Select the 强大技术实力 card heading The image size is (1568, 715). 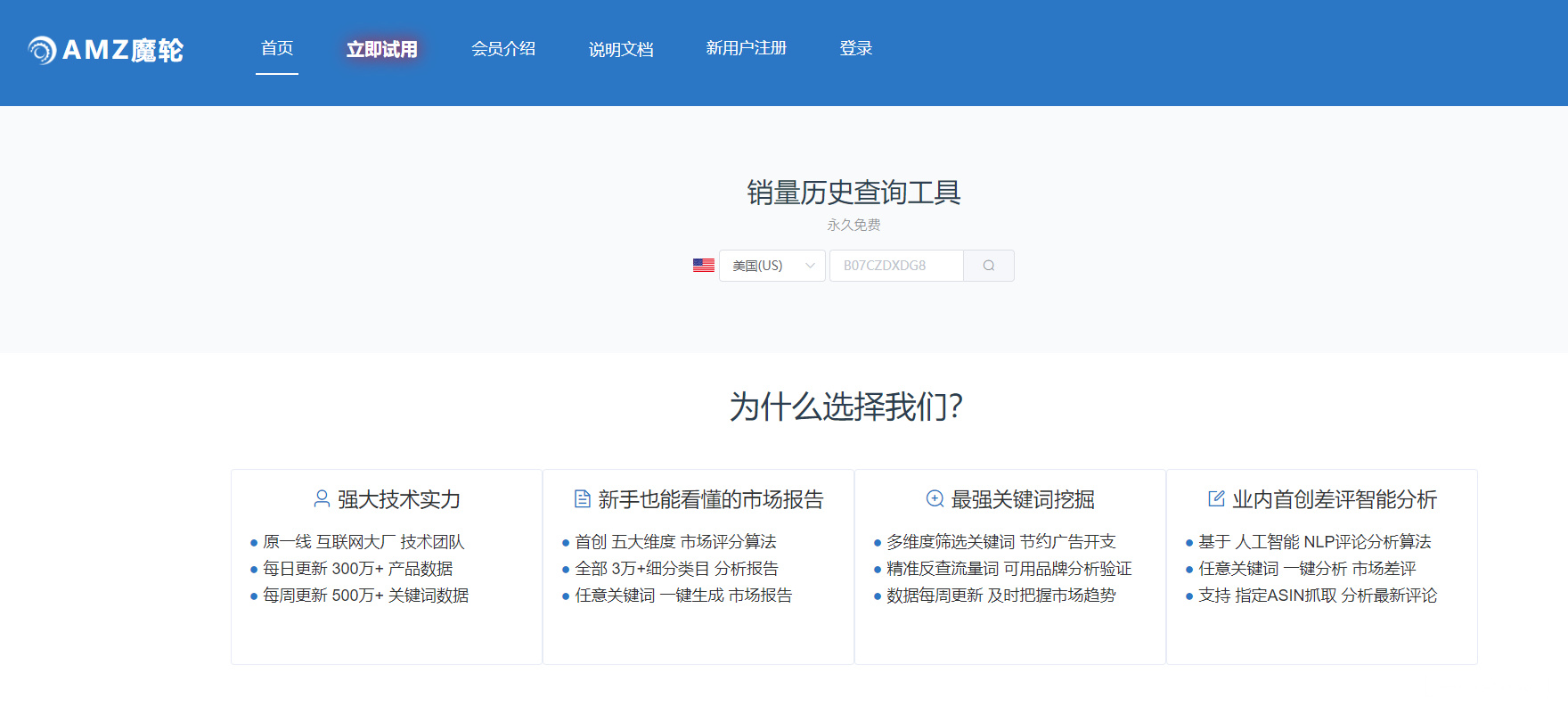tap(399, 499)
